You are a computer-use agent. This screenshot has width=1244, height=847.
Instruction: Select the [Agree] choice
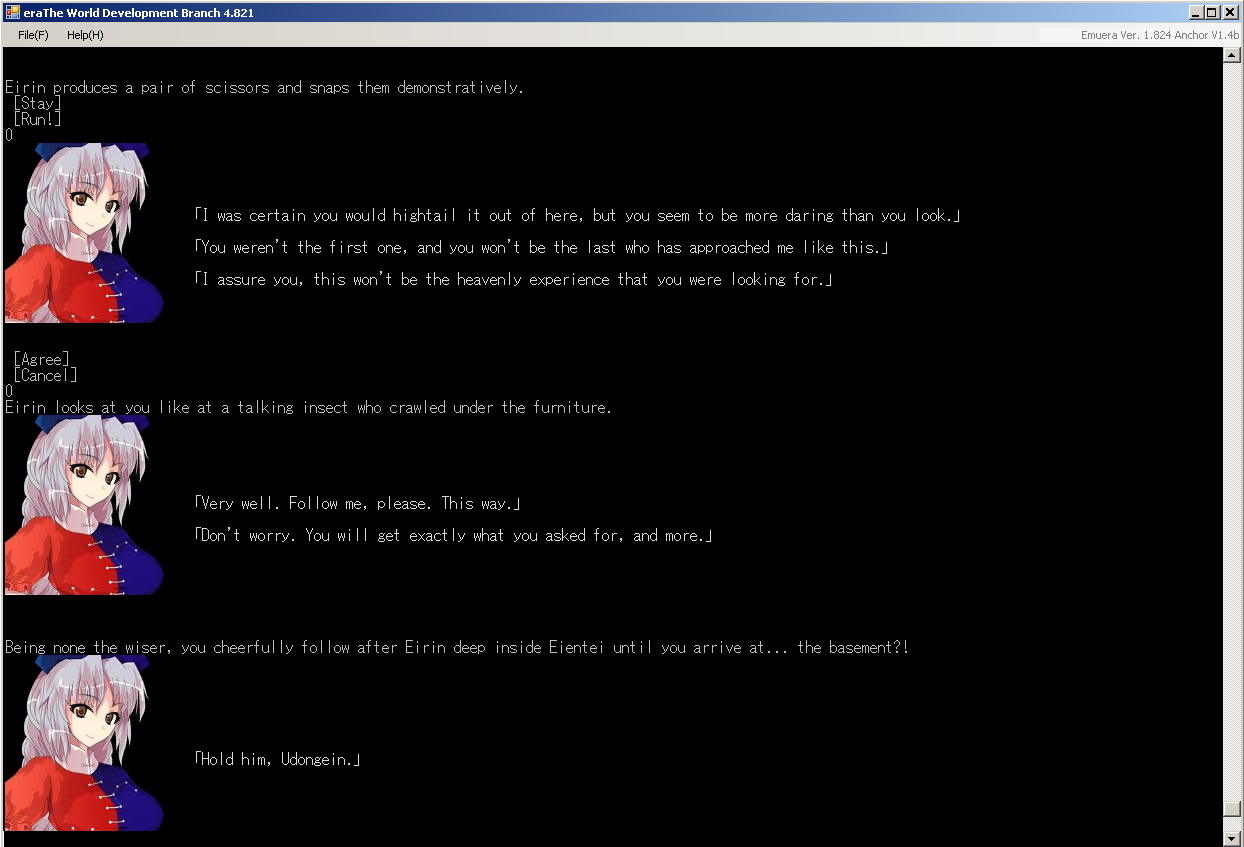(42, 359)
